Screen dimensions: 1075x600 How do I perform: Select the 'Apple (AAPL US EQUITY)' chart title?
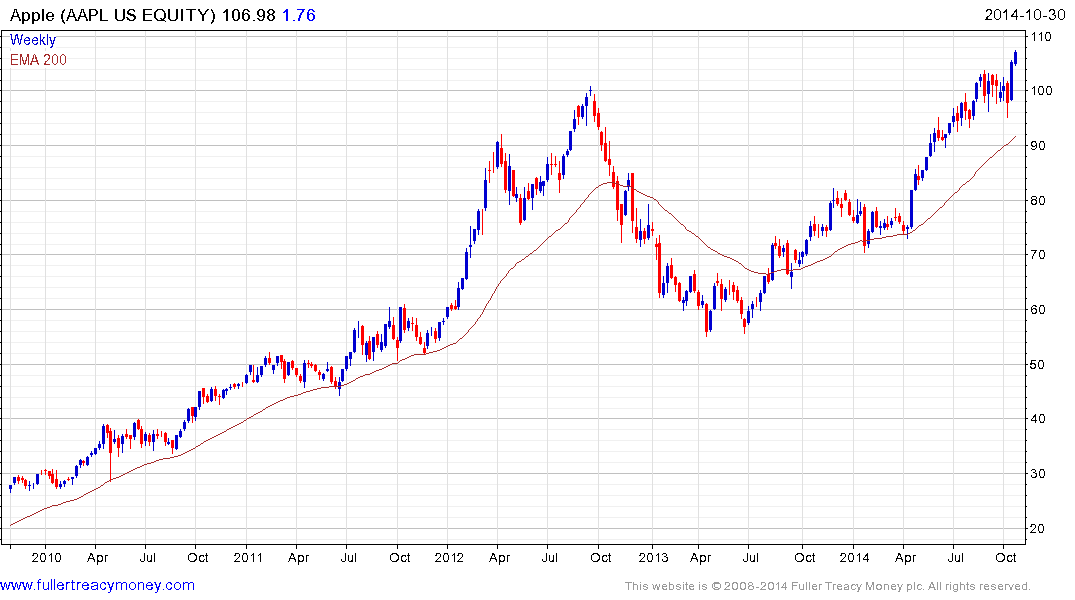(112, 15)
